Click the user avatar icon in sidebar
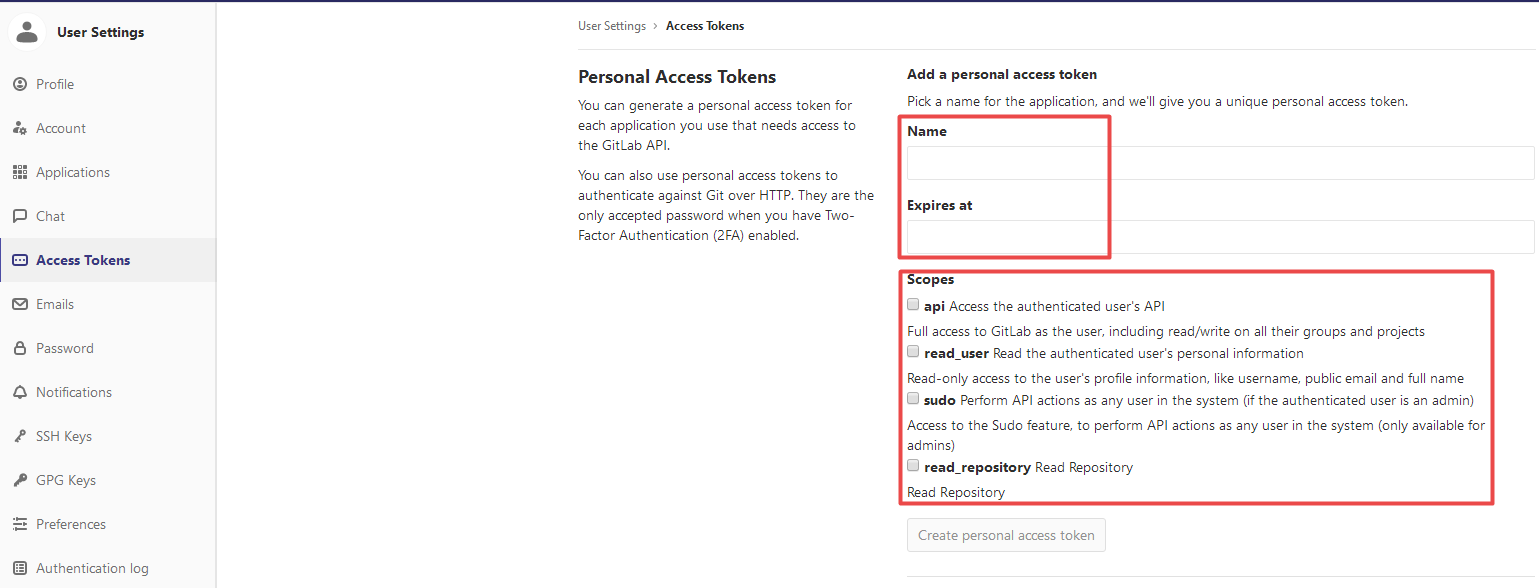The width and height of the screenshot is (1539, 588). [27, 32]
